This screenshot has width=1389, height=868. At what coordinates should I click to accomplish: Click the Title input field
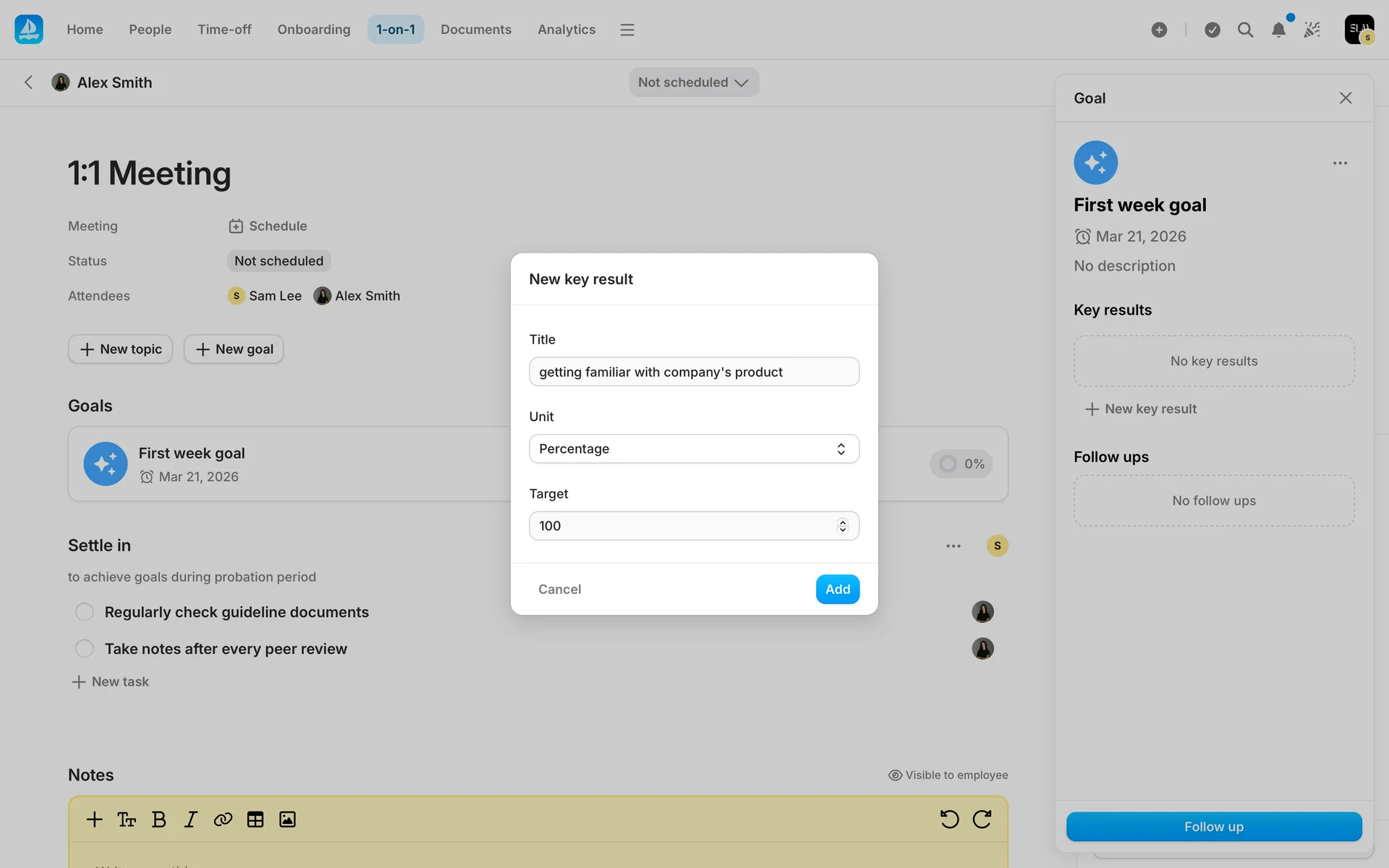pyautogui.click(x=694, y=372)
